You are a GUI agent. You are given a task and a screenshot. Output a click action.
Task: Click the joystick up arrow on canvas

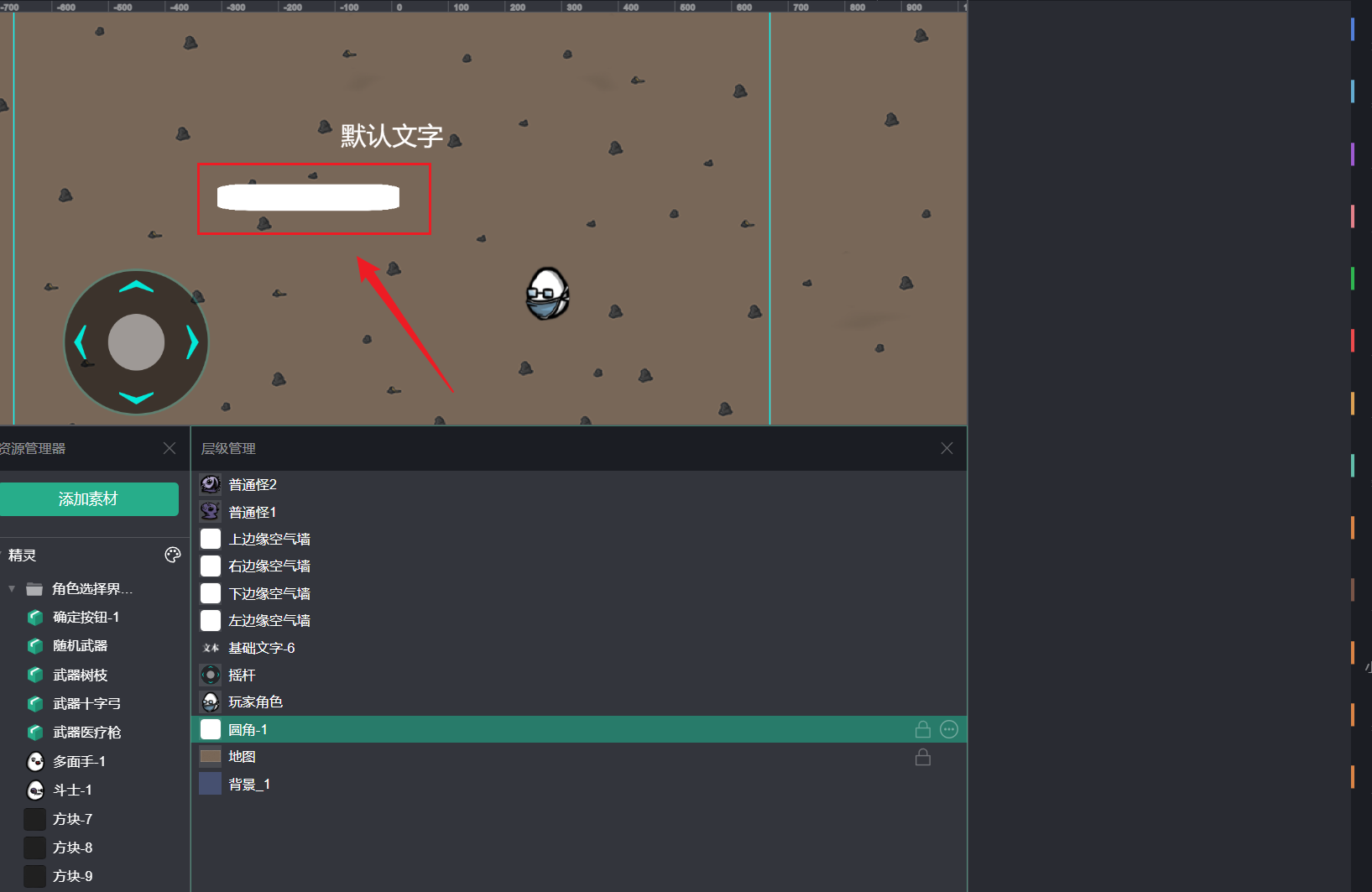(136, 287)
